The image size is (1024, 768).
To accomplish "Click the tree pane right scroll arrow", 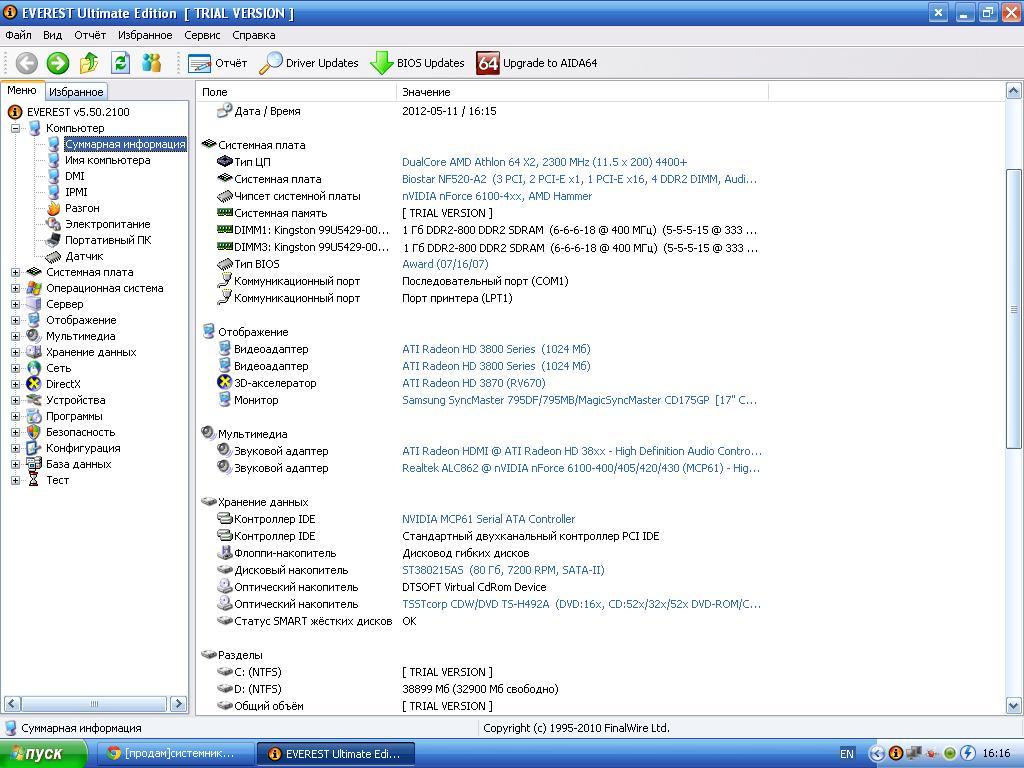I will coord(178,703).
